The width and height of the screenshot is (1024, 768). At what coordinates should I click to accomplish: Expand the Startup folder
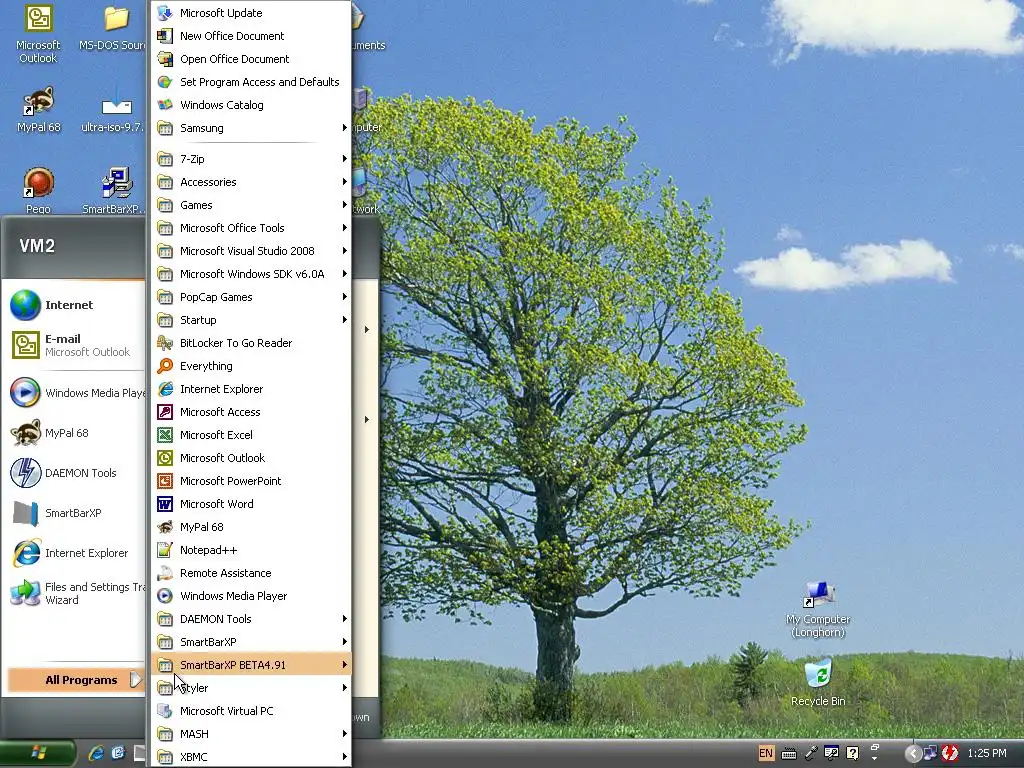251,320
